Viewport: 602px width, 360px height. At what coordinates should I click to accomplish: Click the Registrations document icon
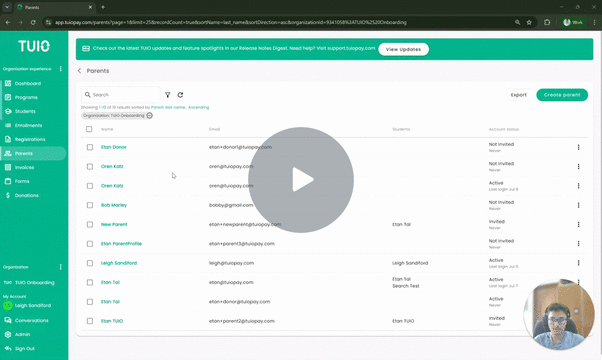(x=8, y=139)
